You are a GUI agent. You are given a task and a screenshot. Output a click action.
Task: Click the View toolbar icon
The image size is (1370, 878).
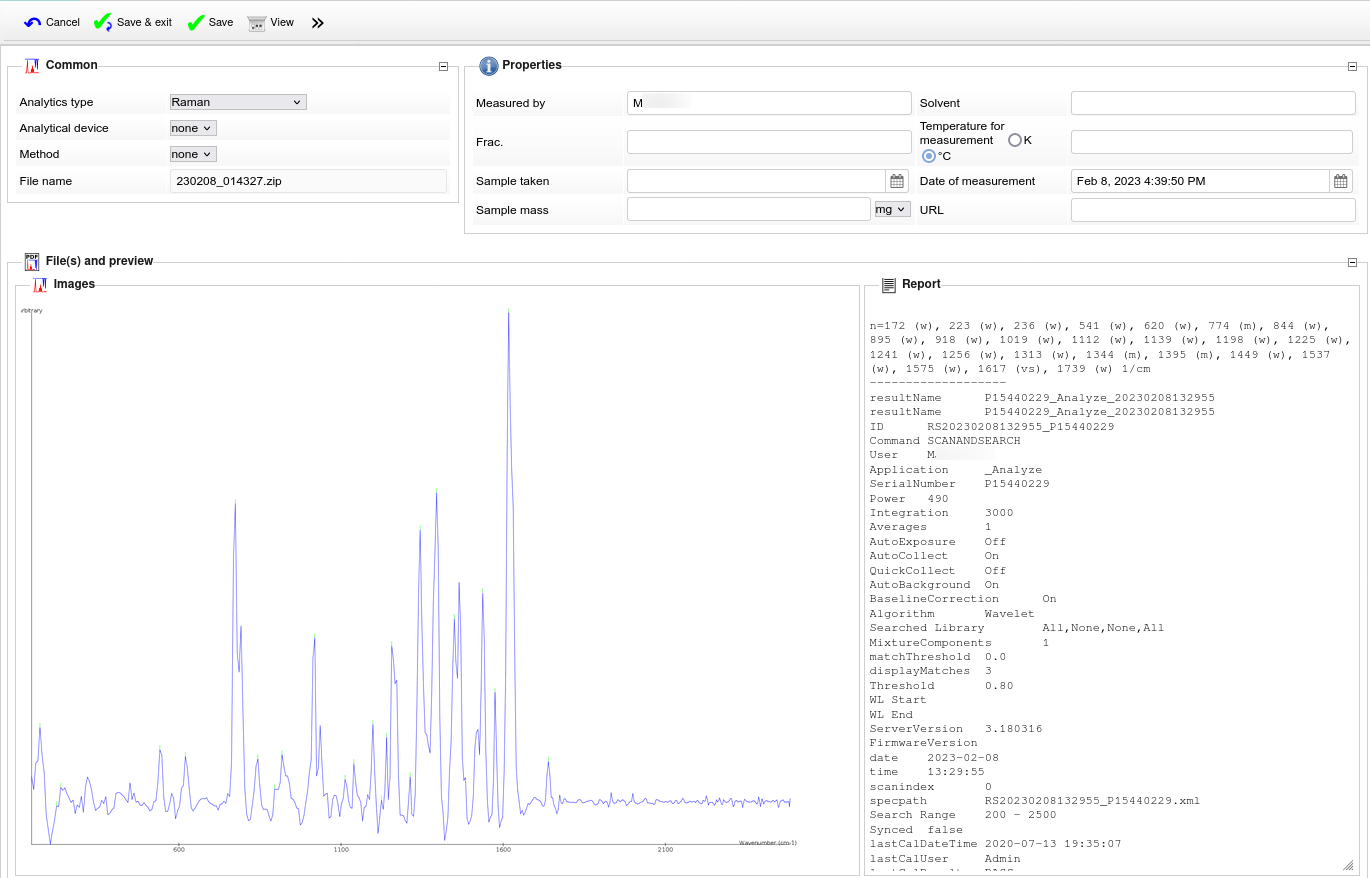(257, 23)
